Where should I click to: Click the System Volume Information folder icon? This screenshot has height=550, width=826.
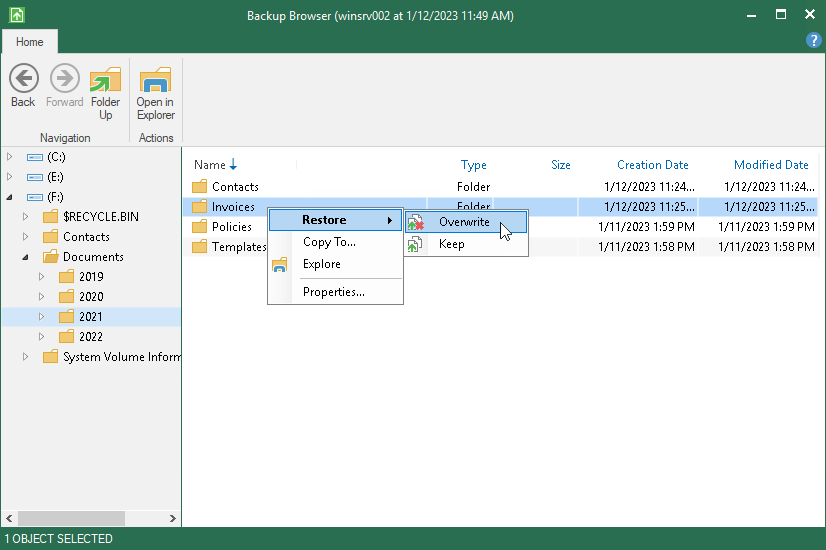(x=51, y=357)
